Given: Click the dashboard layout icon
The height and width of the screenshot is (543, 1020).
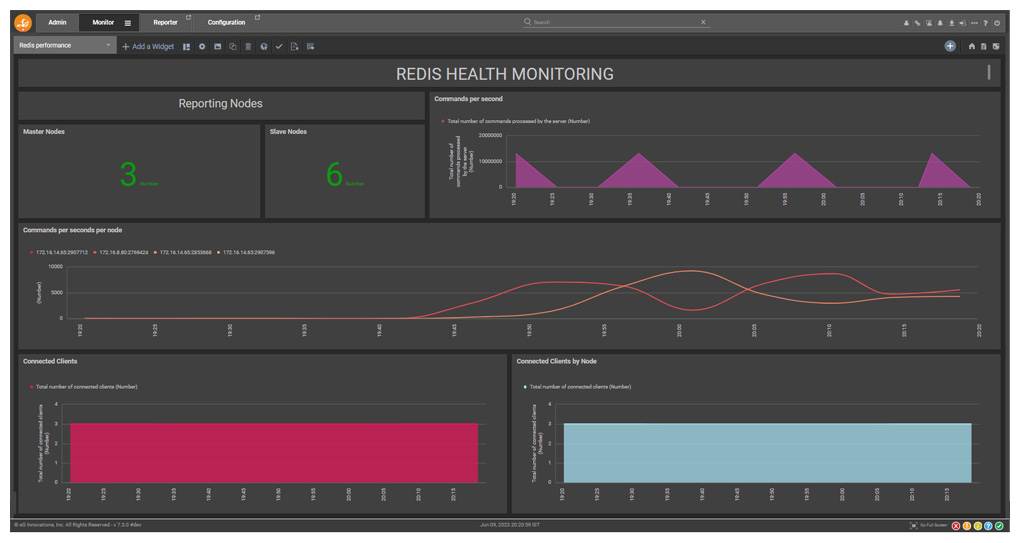Looking at the screenshot, I should coord(187,47).
